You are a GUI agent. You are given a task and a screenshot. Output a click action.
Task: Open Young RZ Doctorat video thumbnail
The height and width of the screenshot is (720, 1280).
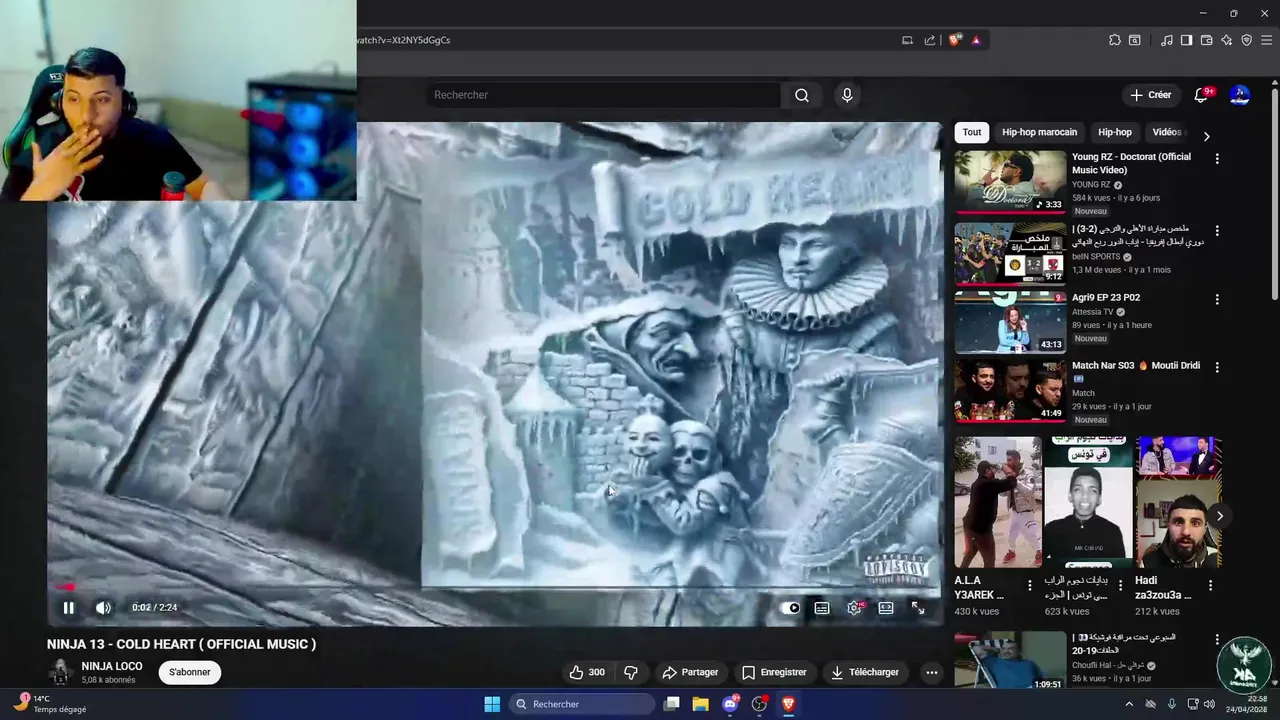[1010, 182]
